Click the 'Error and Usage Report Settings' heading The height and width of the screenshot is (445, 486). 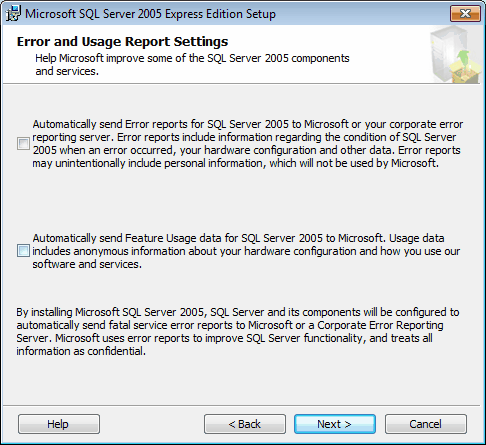pos(122,42)
